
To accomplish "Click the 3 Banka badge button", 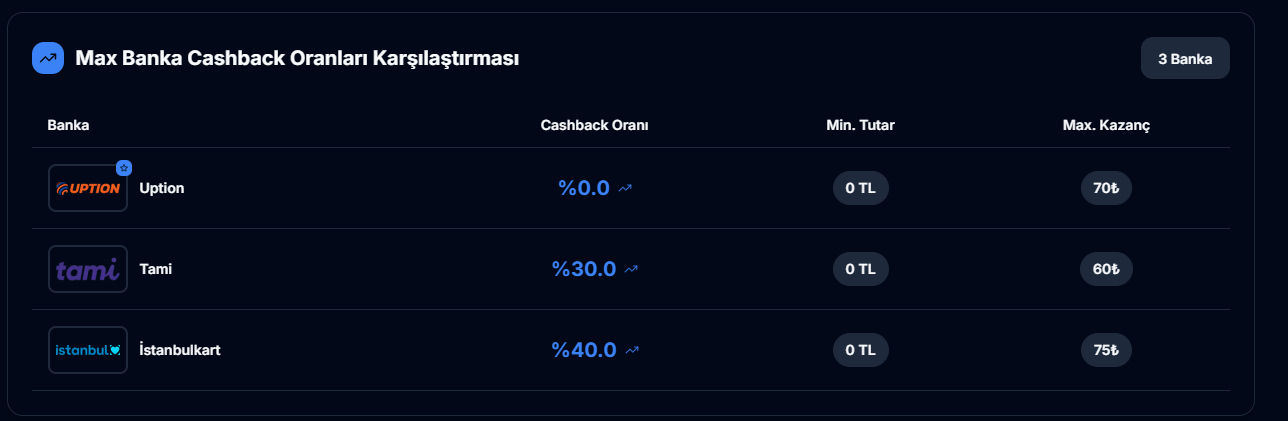I will tap(1185, 59).
